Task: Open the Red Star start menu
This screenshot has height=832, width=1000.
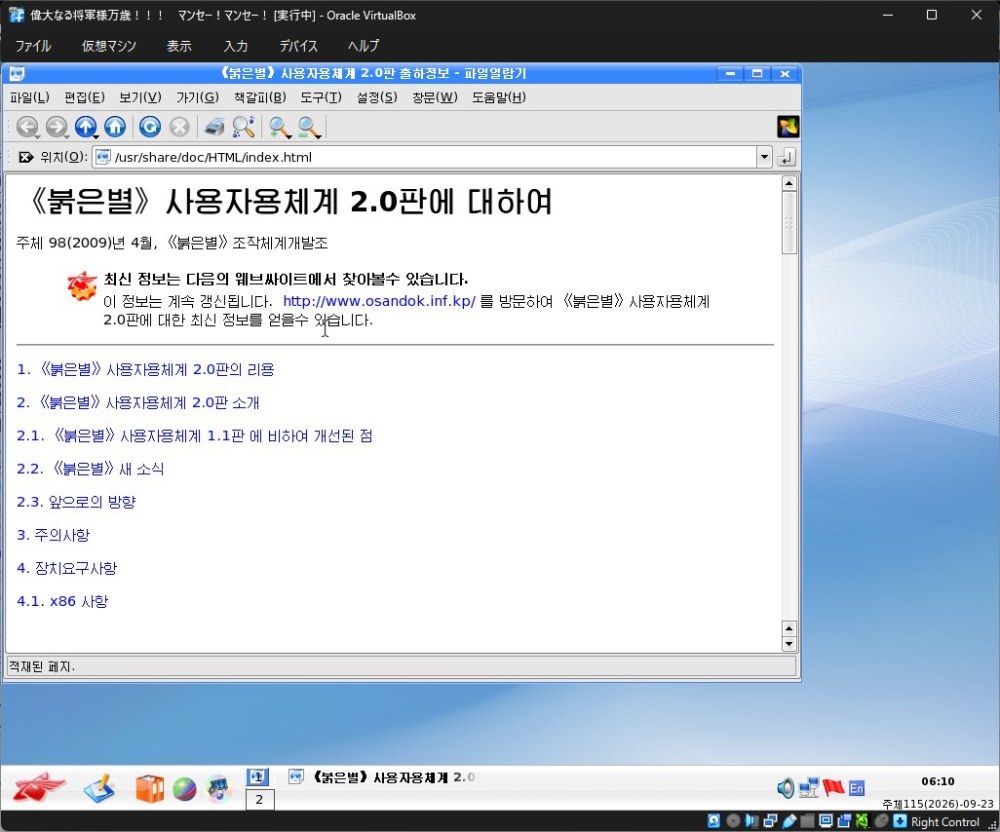Action: click(x=38, y=788)
